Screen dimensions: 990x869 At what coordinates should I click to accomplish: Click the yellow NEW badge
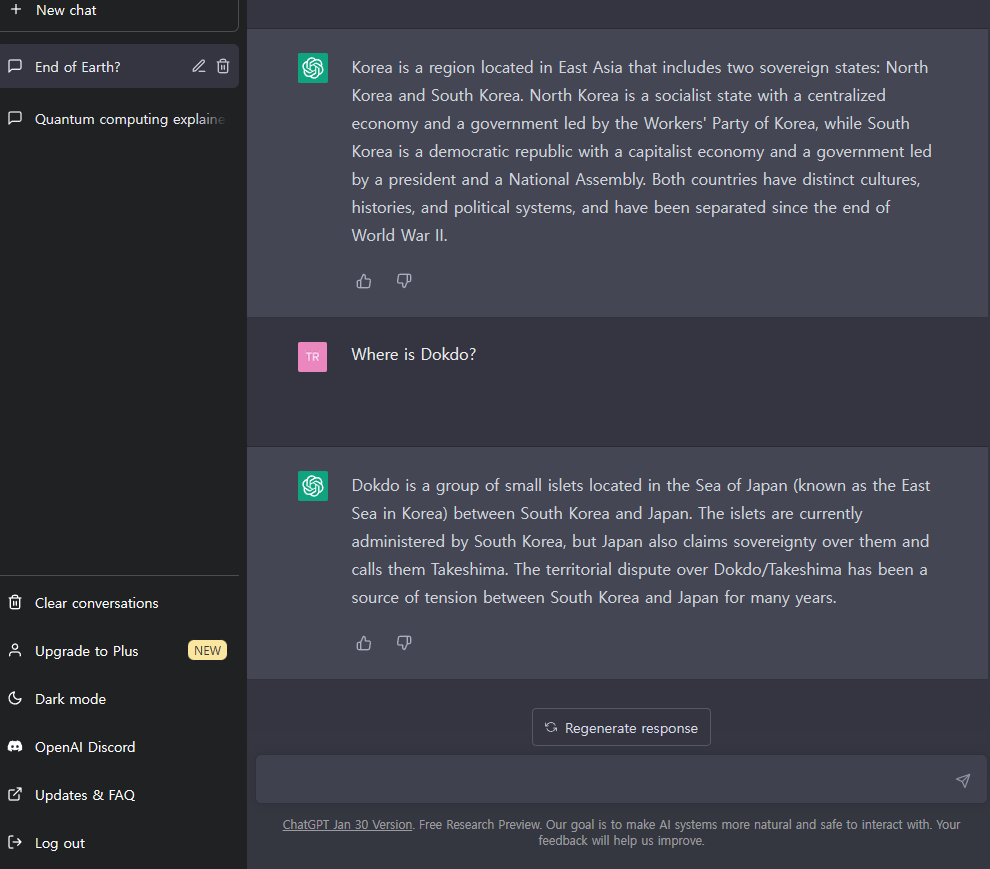pyautogui.click(x=207, y=650)
